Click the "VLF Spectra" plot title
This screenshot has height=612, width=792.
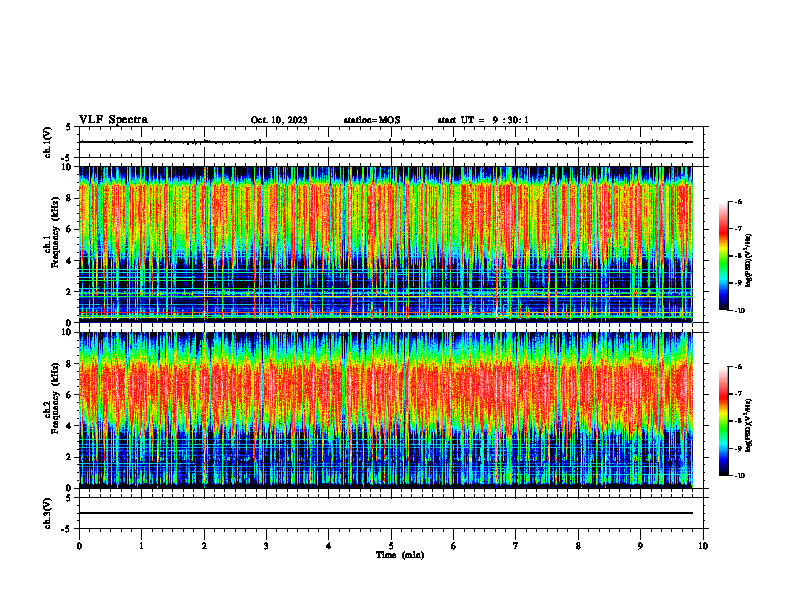coord(113,120)
